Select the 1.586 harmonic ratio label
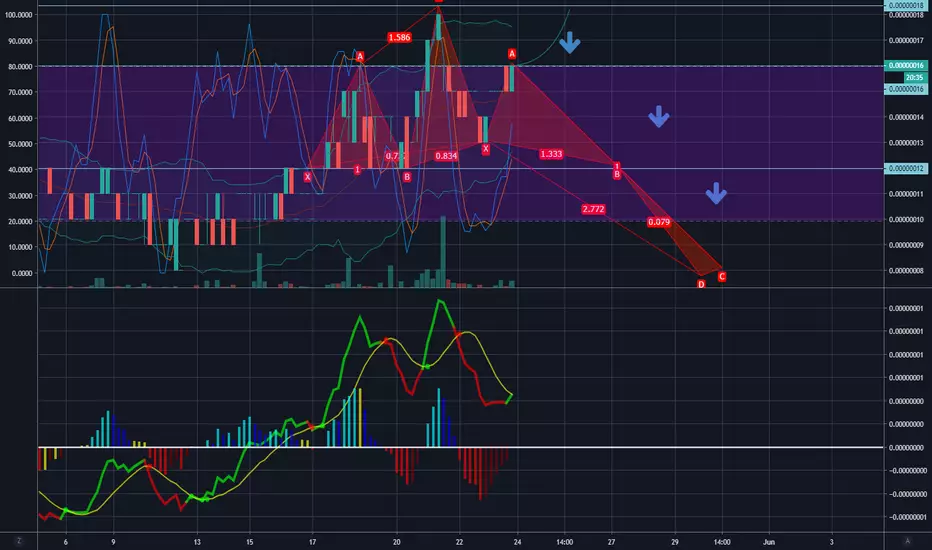Viewport: 932px width, 550px height. coord(399,37)
